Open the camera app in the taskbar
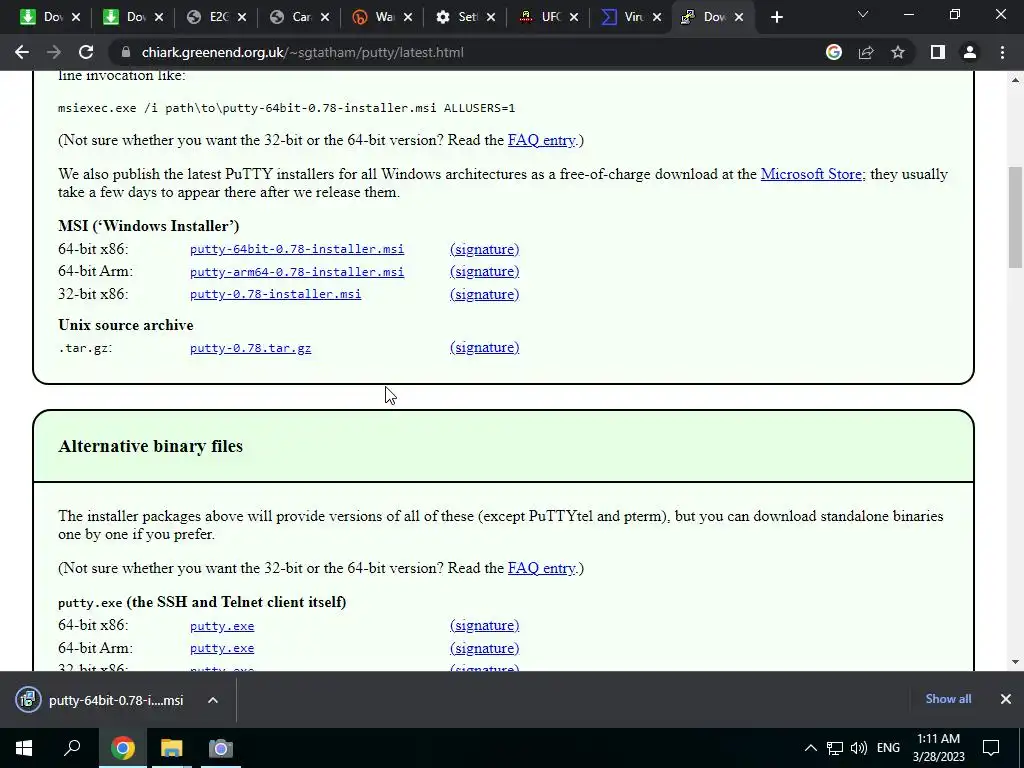This screenshot has height=768, width=1024. click(x=220, y=748)
